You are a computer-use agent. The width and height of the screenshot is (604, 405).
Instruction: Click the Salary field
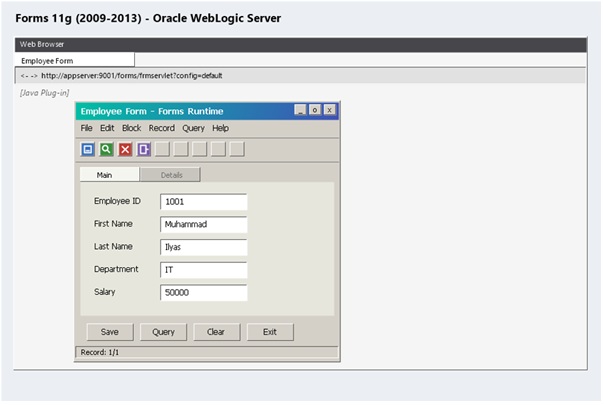click(x=204, y=293)
